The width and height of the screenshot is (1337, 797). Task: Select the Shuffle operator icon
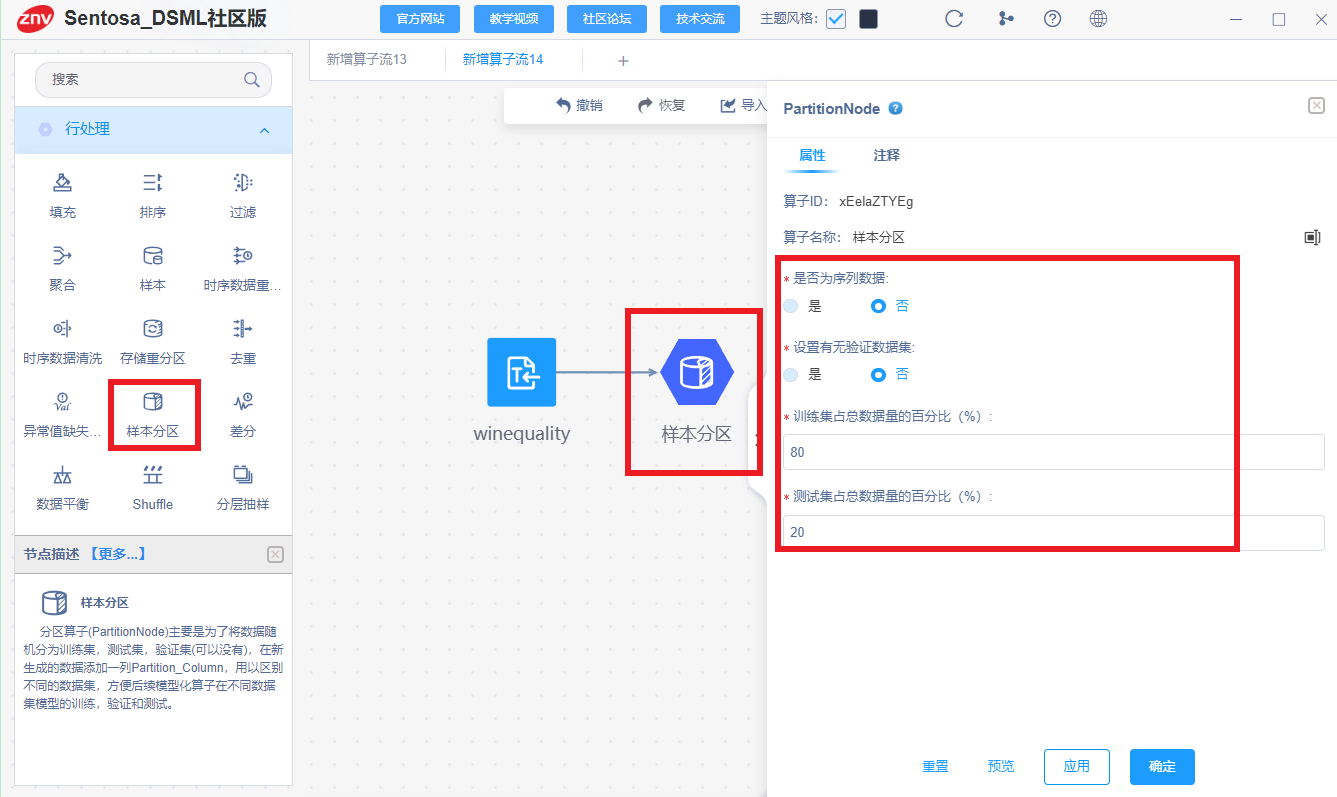click(x=152, y=474)
